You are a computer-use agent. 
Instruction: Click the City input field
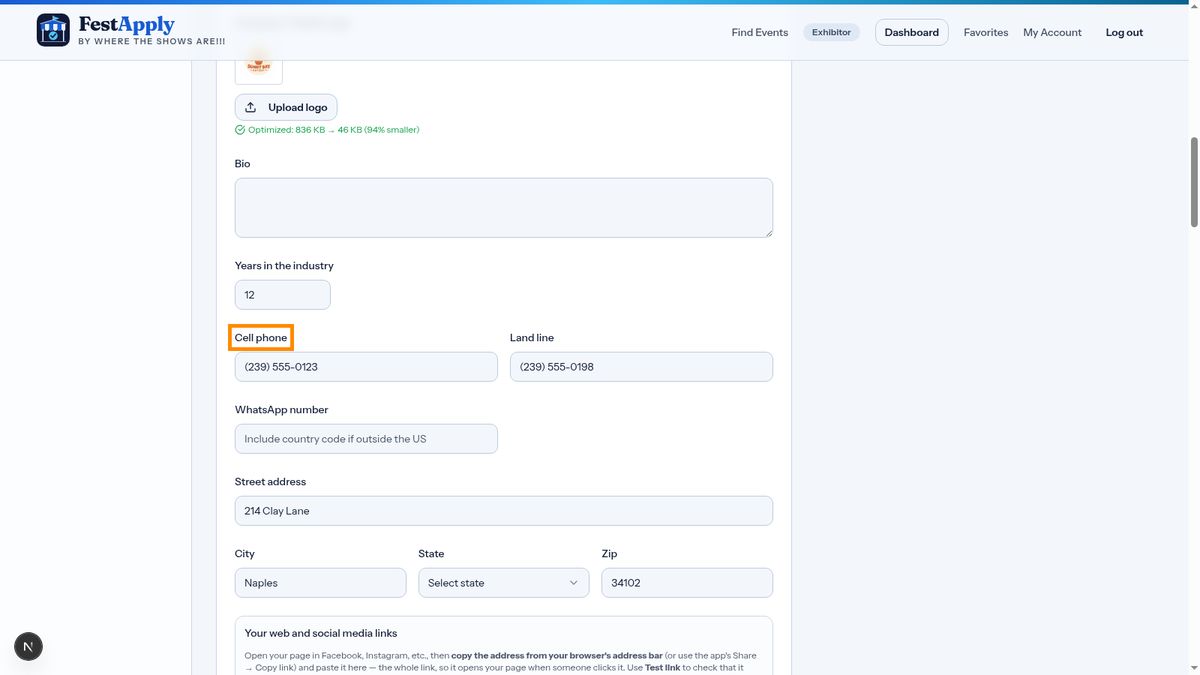coord(321,583)
